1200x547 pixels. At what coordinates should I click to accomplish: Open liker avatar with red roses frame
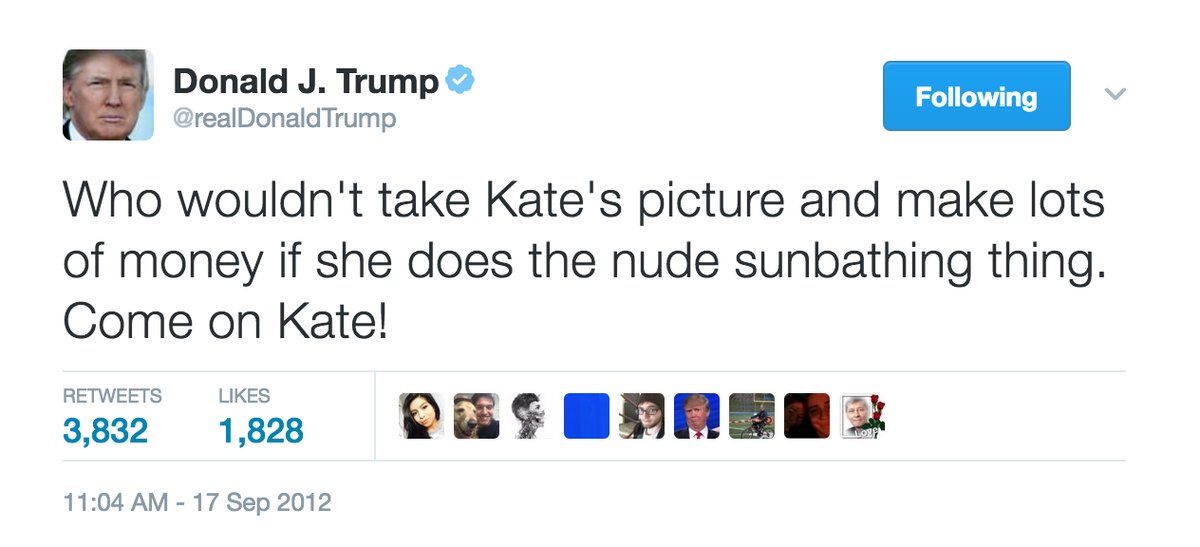tap(862, 416)
